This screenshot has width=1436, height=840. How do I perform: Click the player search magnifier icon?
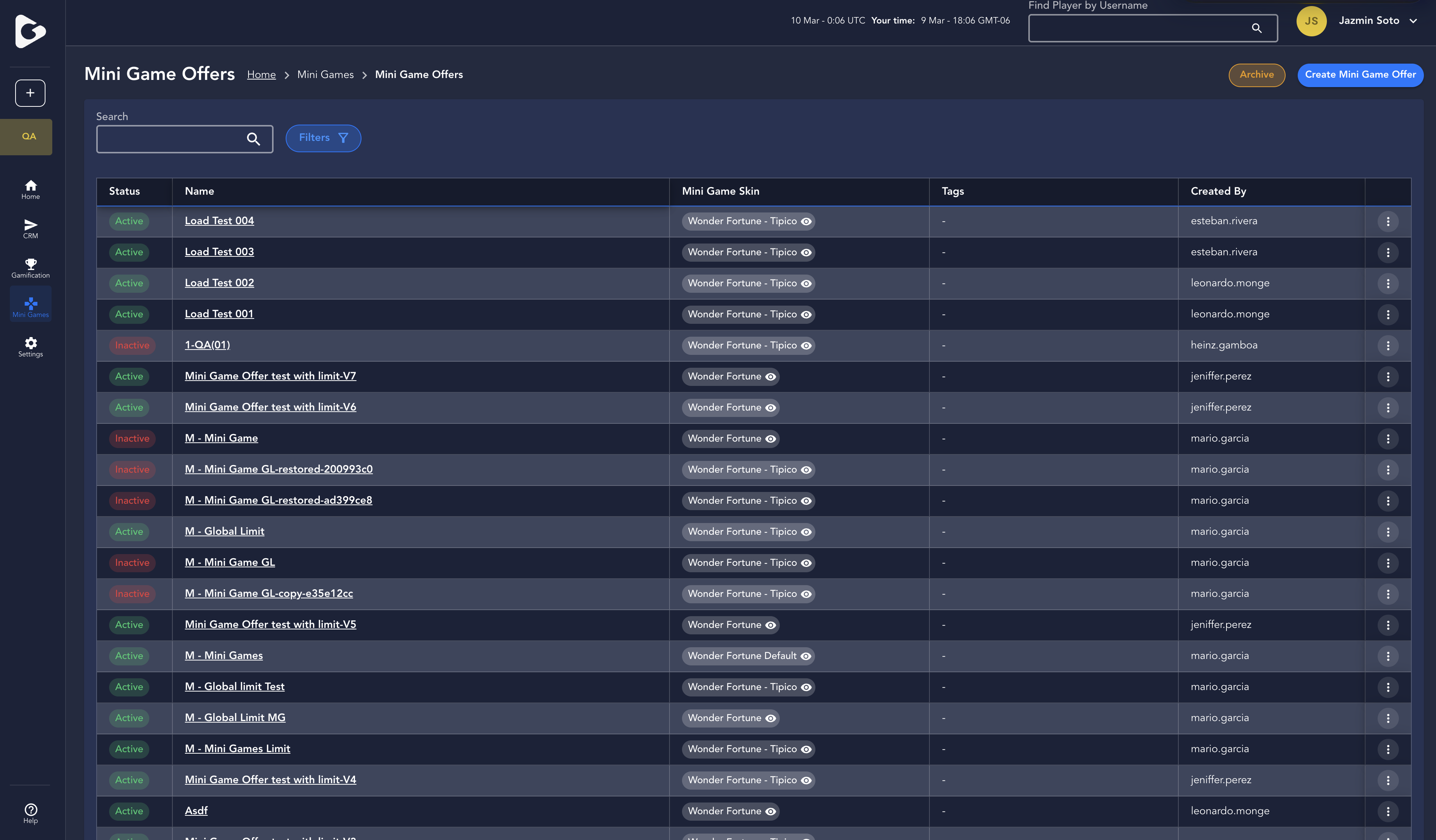point(1256,28)
